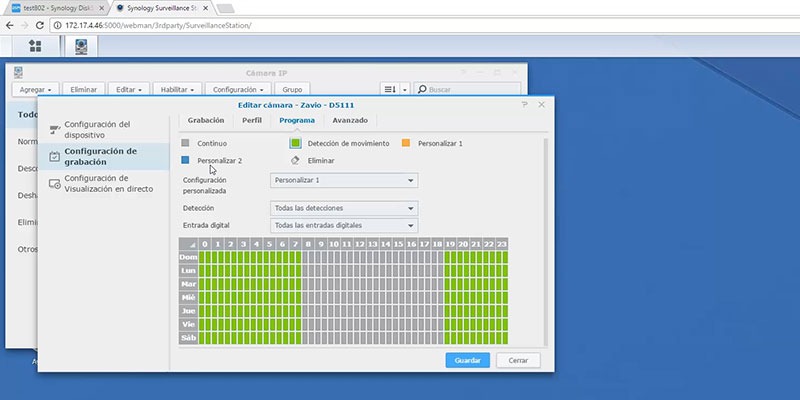Open the Detección dropdown

[344, 208]
